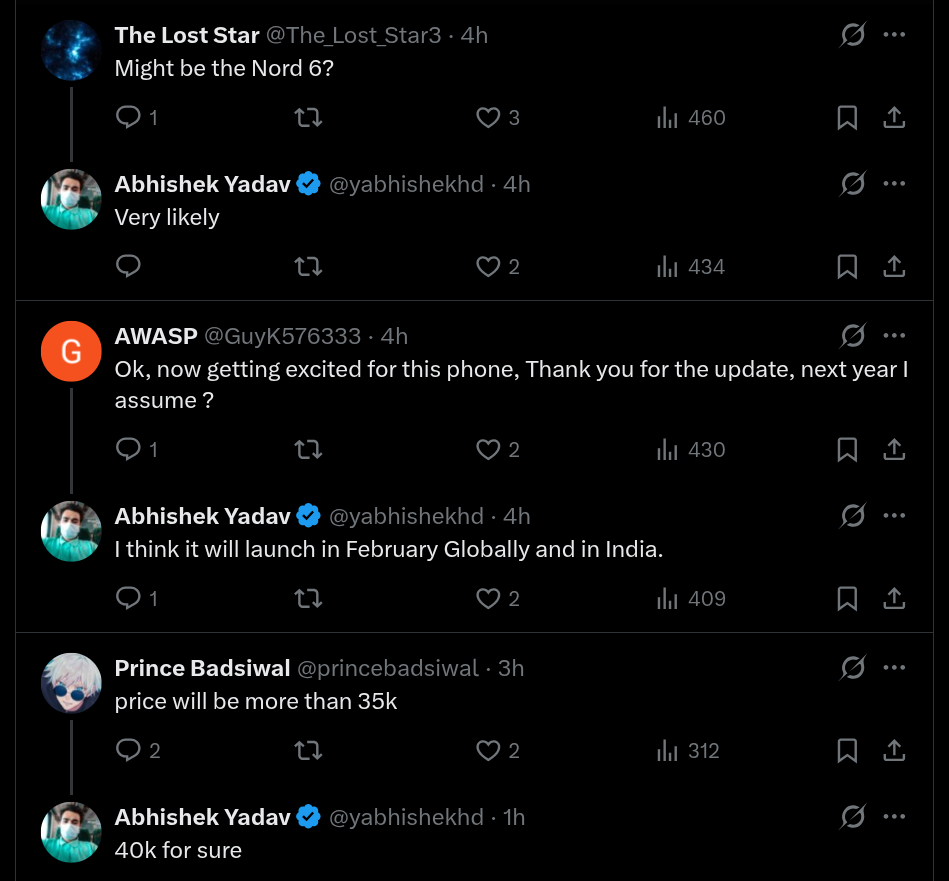
Task: Open more menu on AWASP's tweet
Action: click(894, 336)
